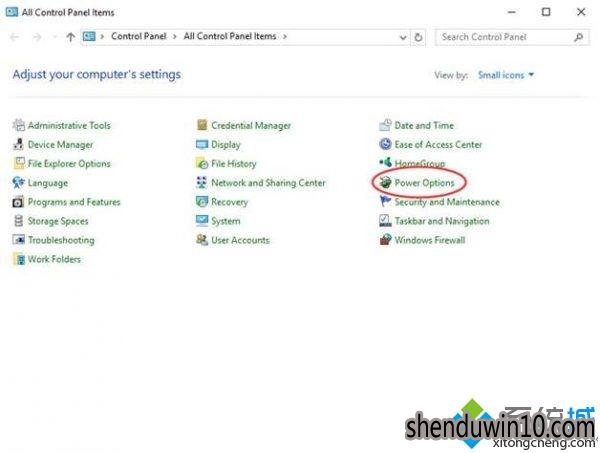
Task: Click the Programs and Features icon
Action: coord(18,202)
